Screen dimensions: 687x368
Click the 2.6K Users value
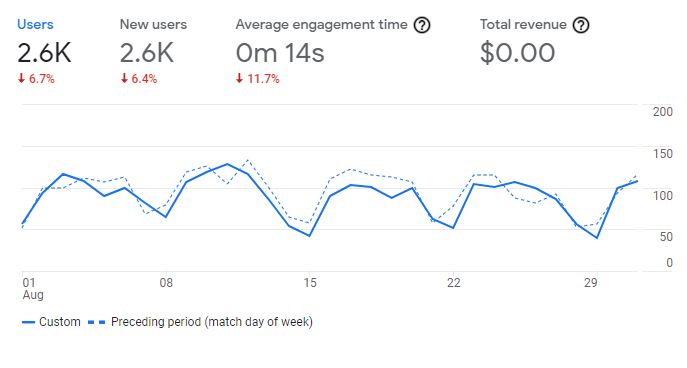[44, 53]
